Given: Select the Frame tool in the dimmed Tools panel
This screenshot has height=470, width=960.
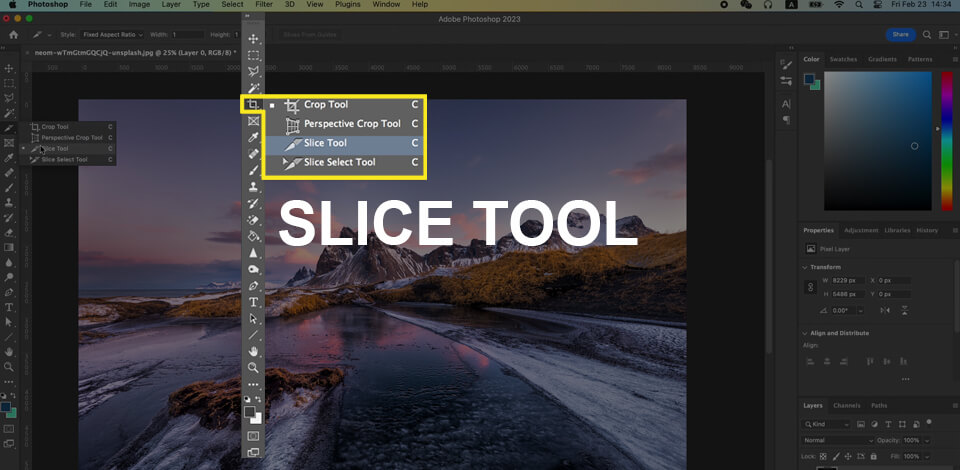Looking at the screenshot, I should tap(9, 143).
